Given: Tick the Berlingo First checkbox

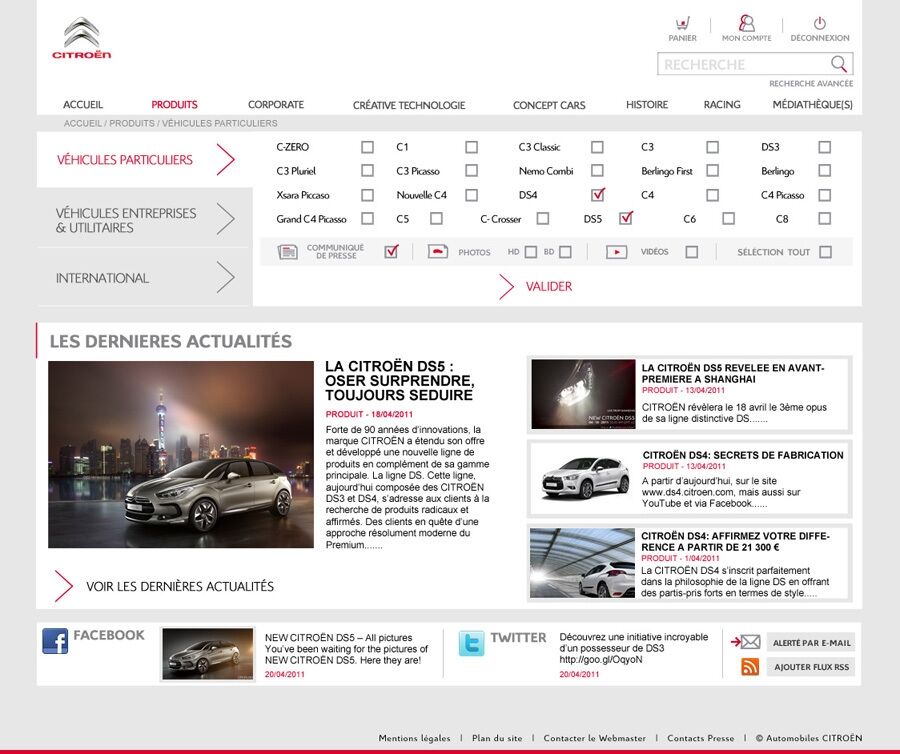Looking at the screenshot, I should (712, 170).
